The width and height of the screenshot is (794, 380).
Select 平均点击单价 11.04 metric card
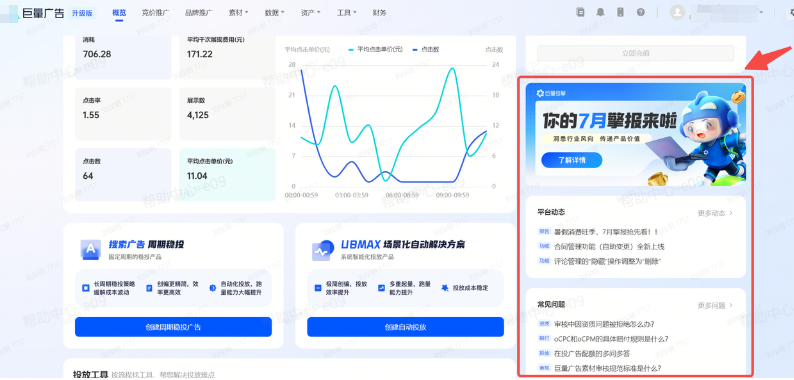[x=227, y=175]
